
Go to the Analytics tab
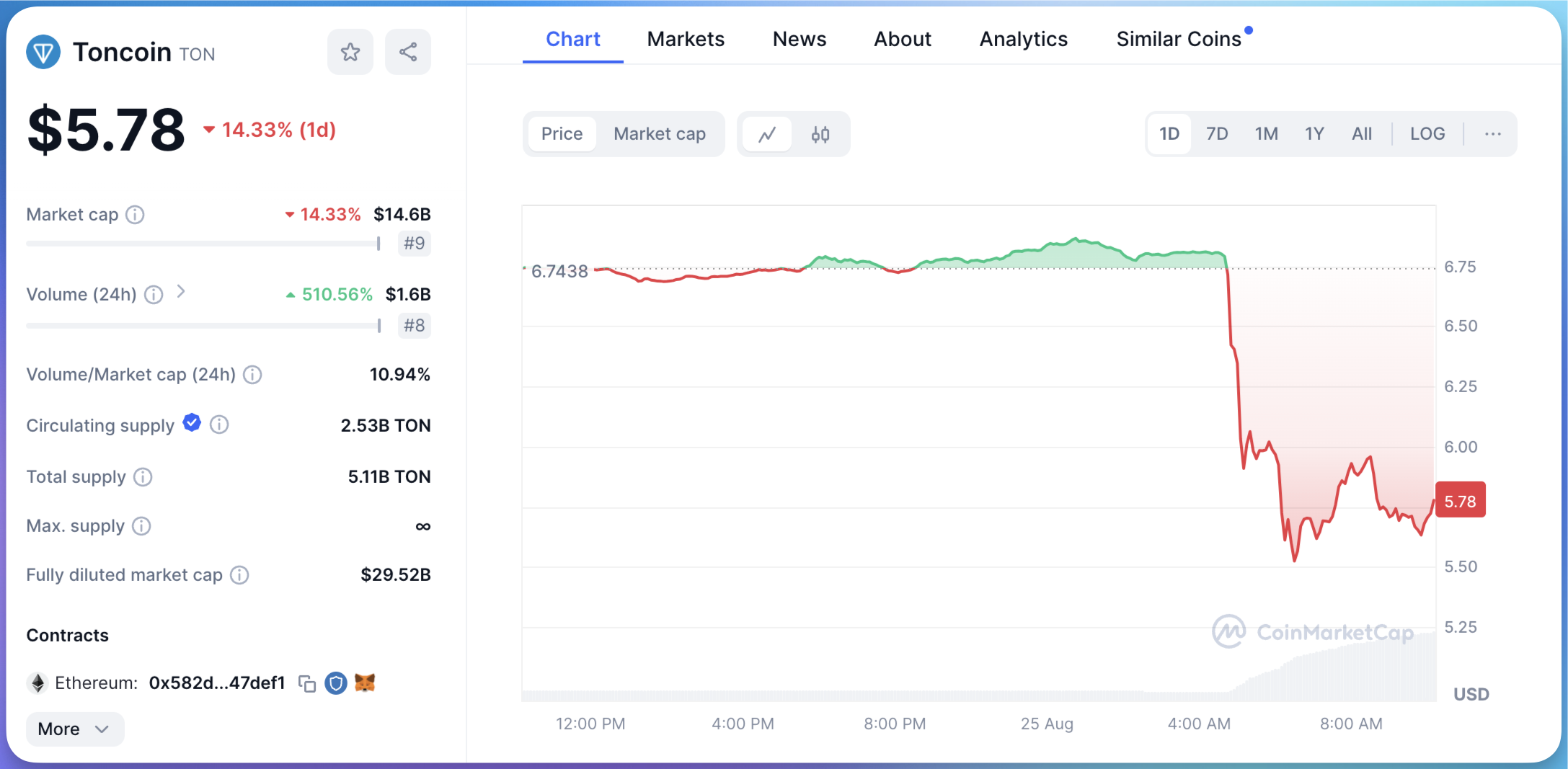[x=1024, y=39]
